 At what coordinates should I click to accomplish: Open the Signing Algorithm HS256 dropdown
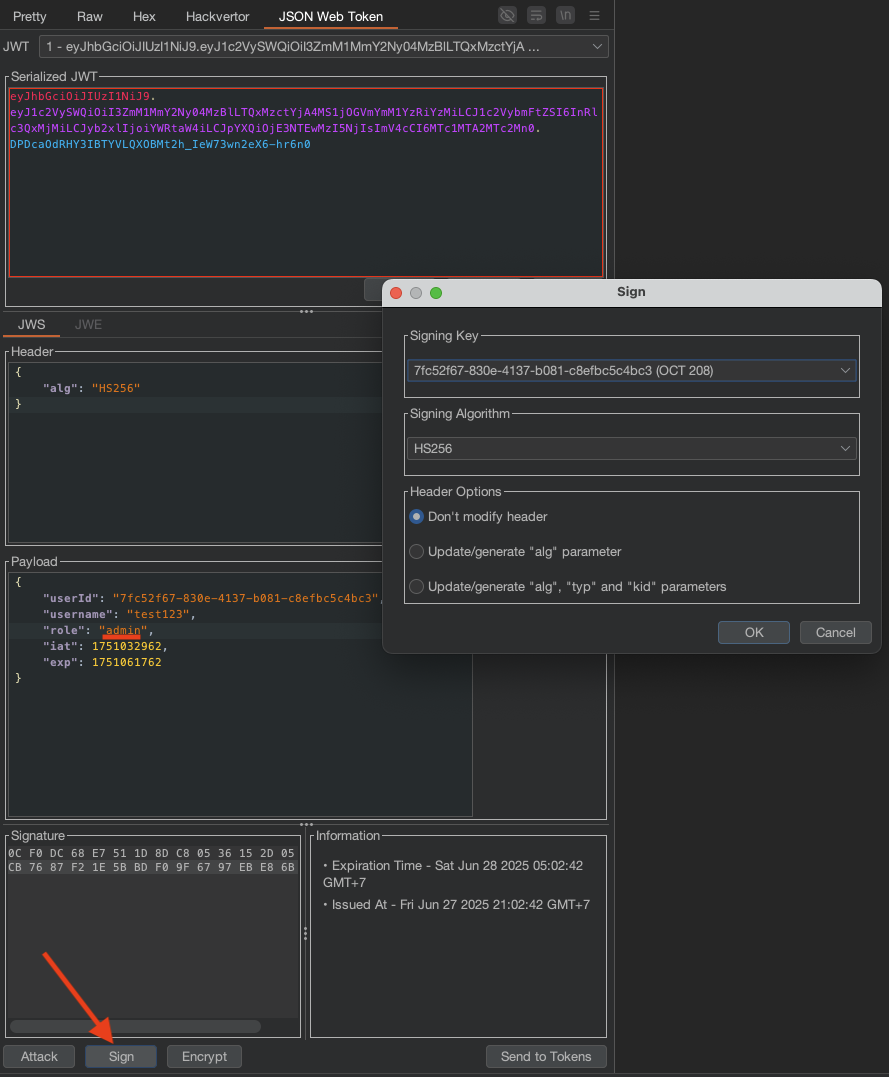[x=631, y=449]
